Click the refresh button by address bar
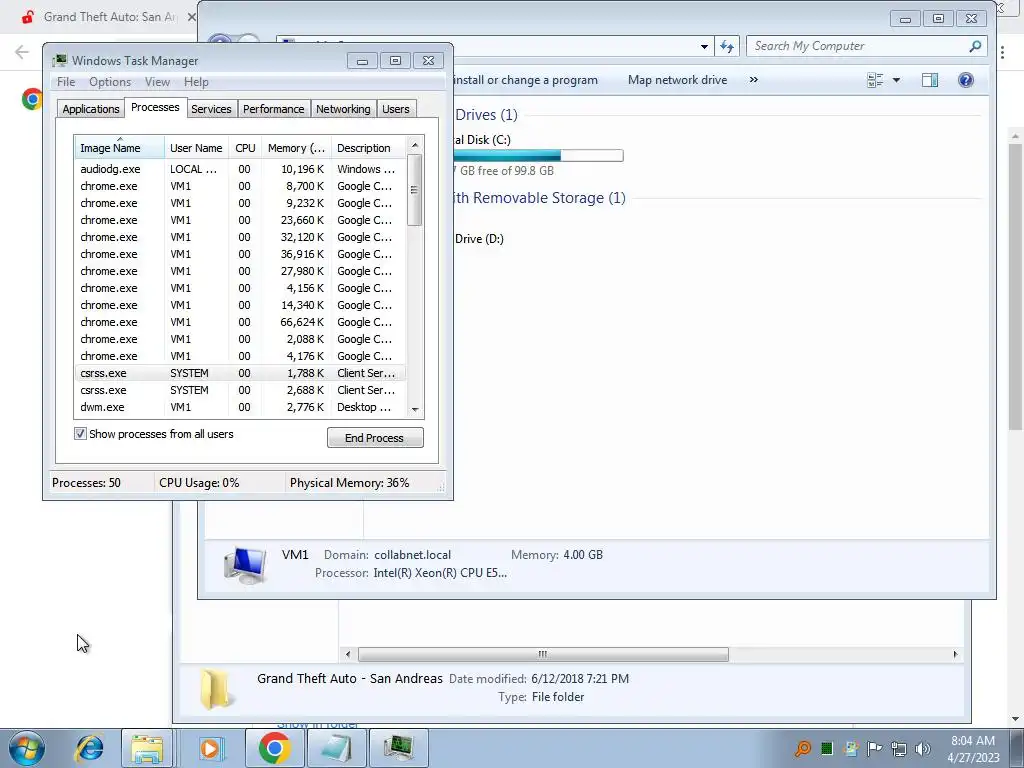This screenshot has width=1024, height=768. pos(727,46)
